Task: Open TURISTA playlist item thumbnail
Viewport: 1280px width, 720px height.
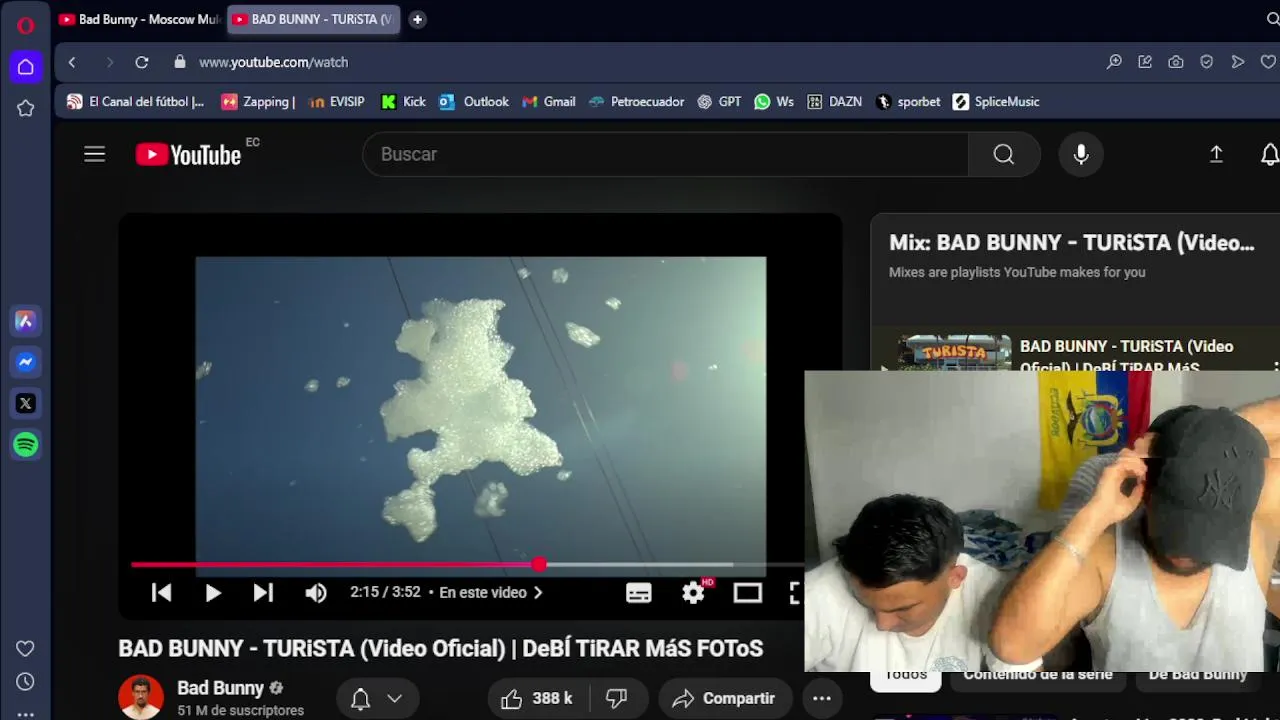Action: point(955,353)
